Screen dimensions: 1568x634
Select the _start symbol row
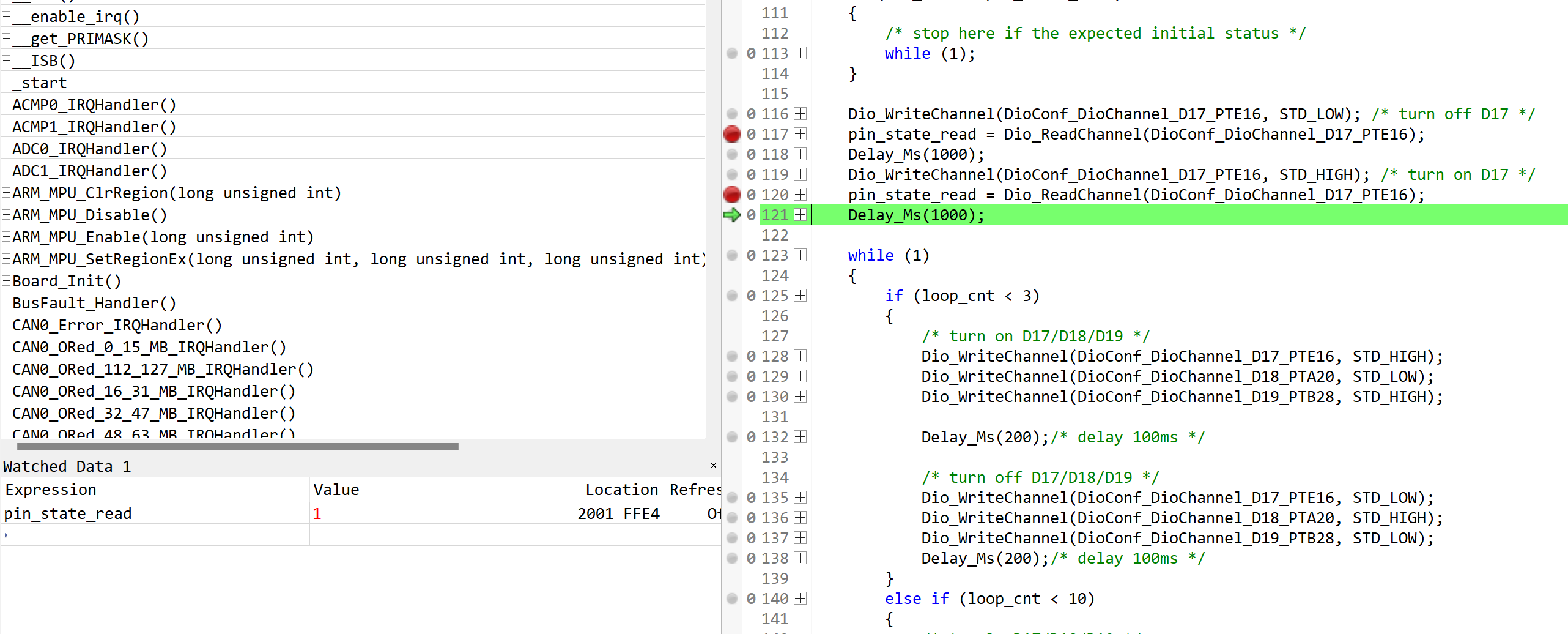pos(353,83)
